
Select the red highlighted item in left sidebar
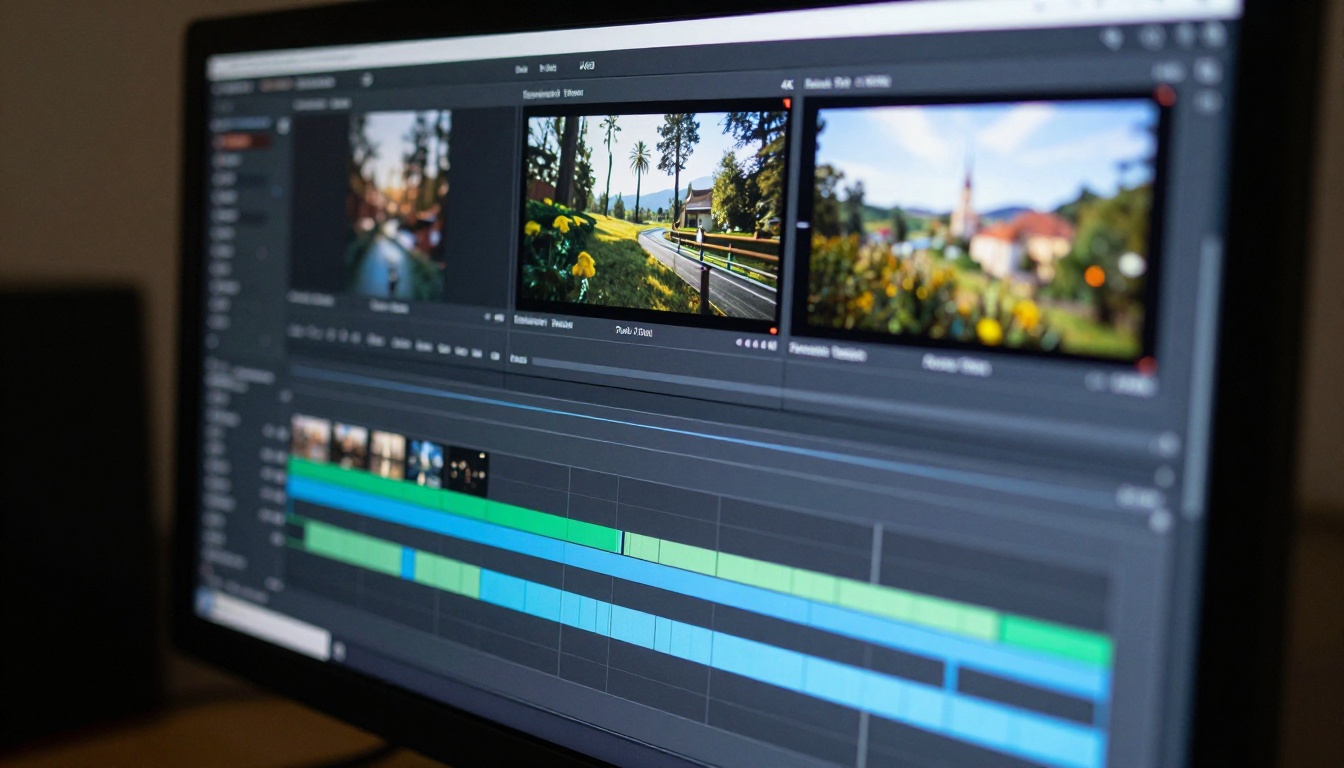(x=243, y=141)
